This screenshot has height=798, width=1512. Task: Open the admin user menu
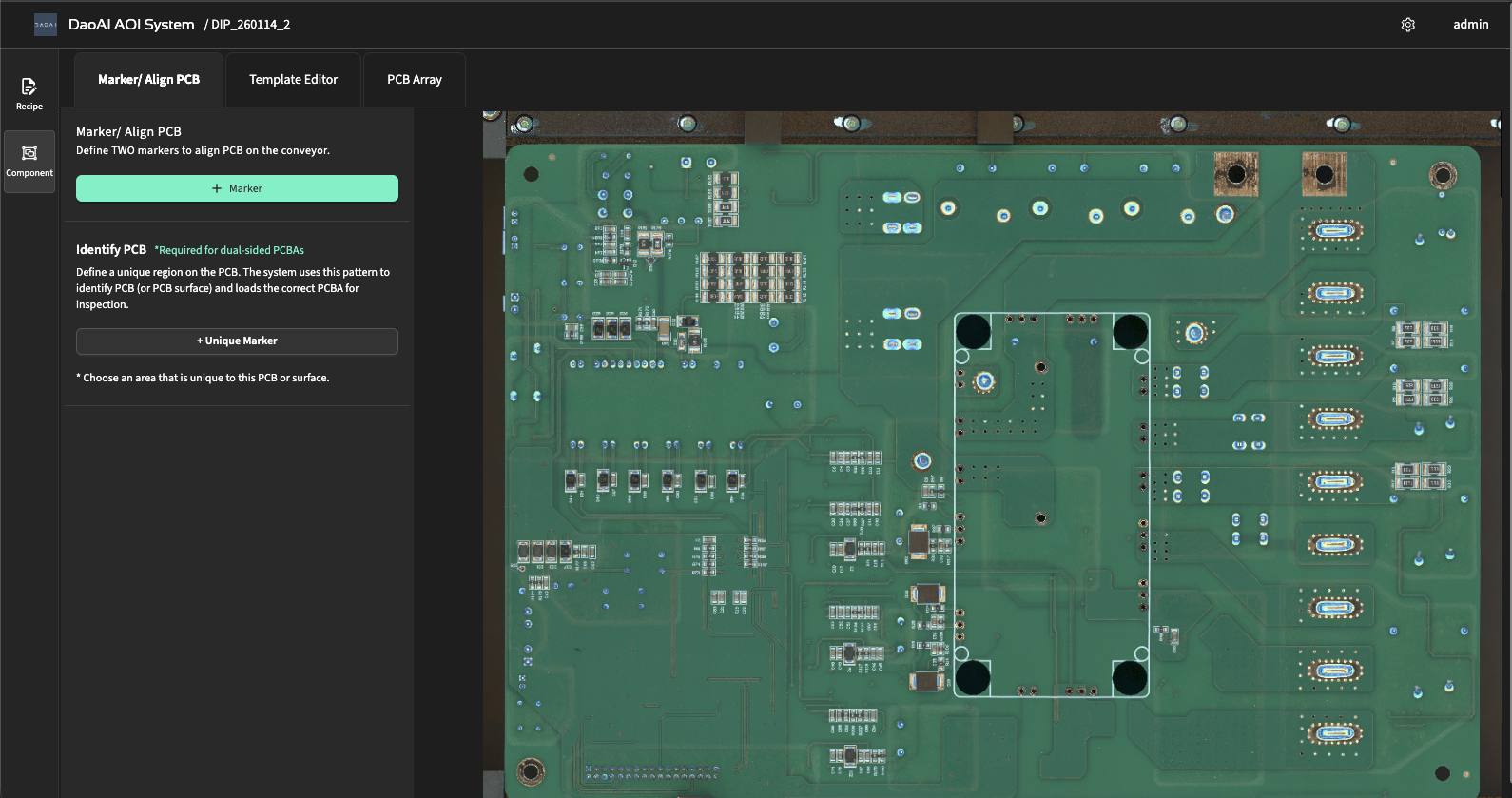(1470, 25)
